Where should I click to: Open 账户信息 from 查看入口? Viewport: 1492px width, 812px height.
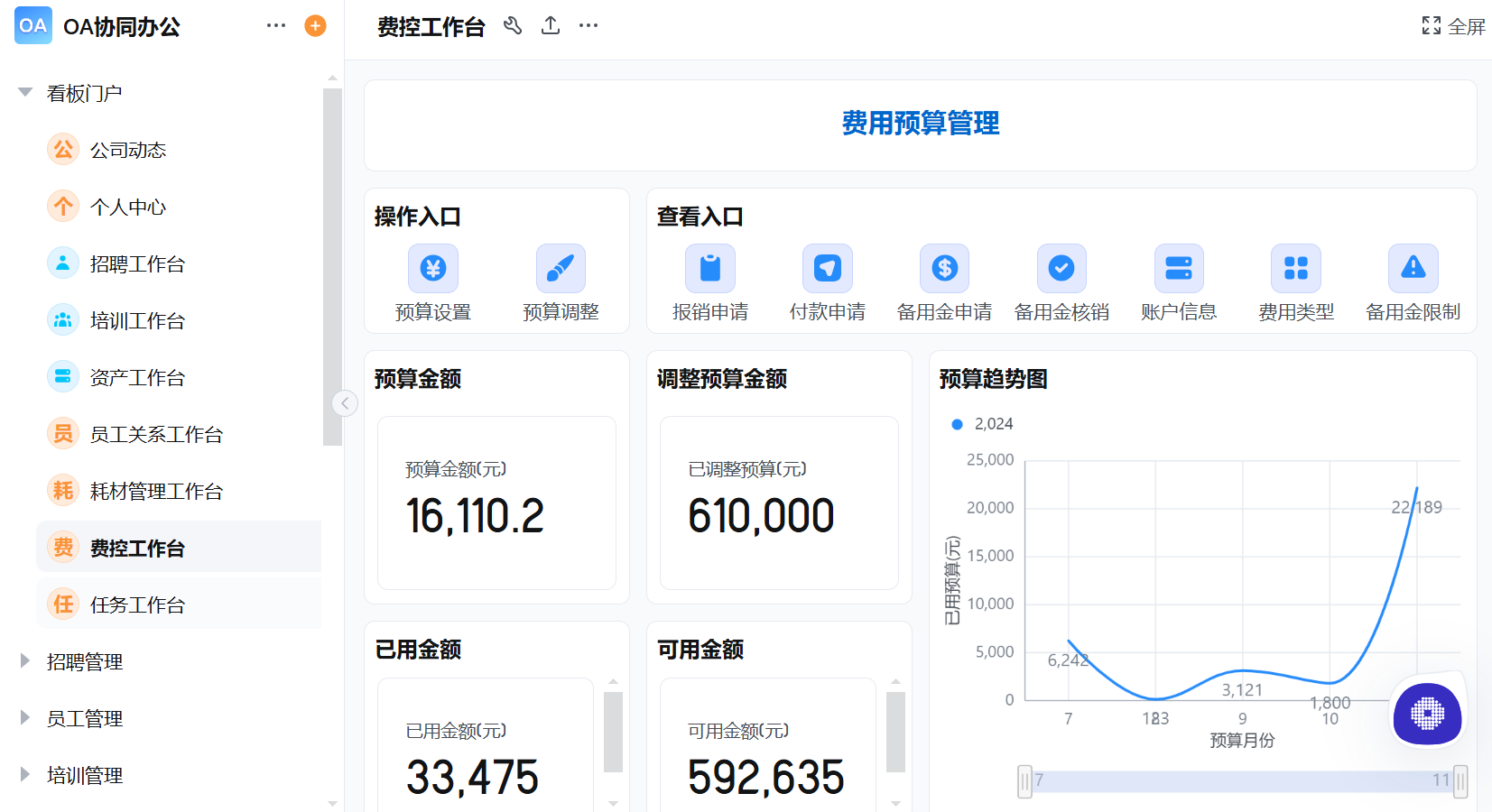click(x=1179, y=268)
